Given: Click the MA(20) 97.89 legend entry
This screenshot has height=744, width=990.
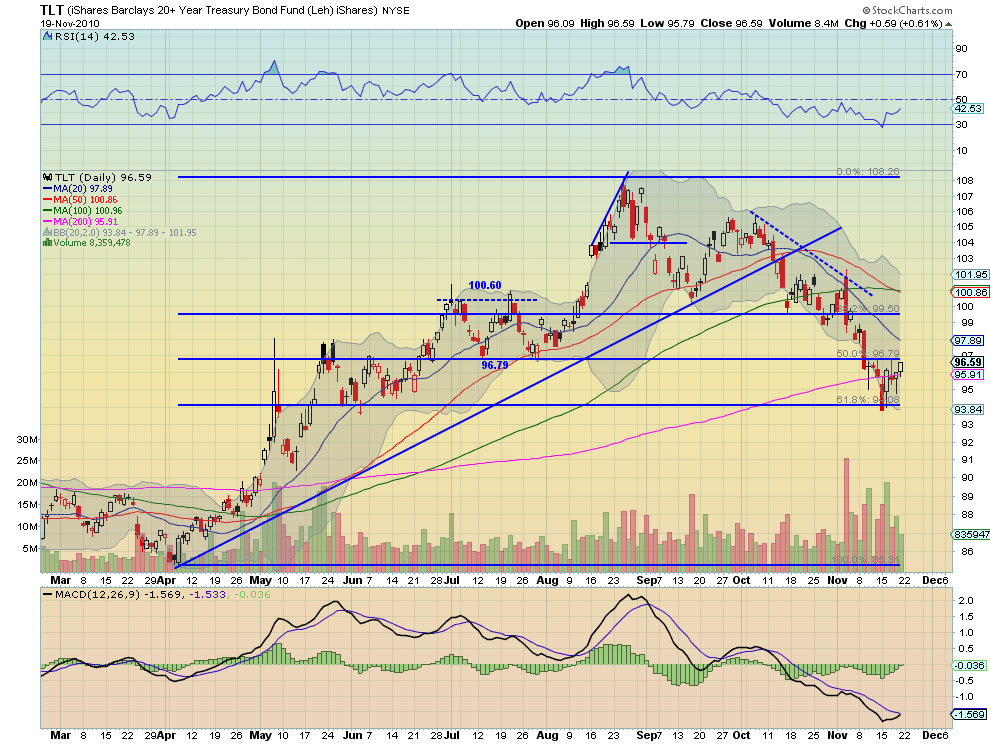Looking at the screenshot, I should point(78,189).
